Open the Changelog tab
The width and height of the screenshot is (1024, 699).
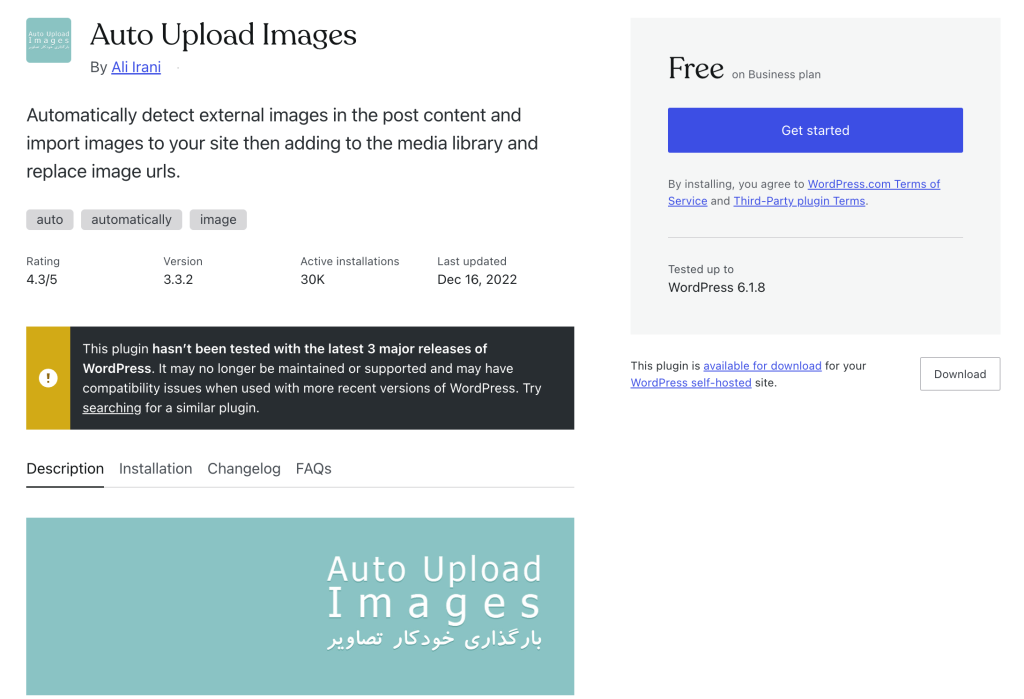[x=244, y=469]
